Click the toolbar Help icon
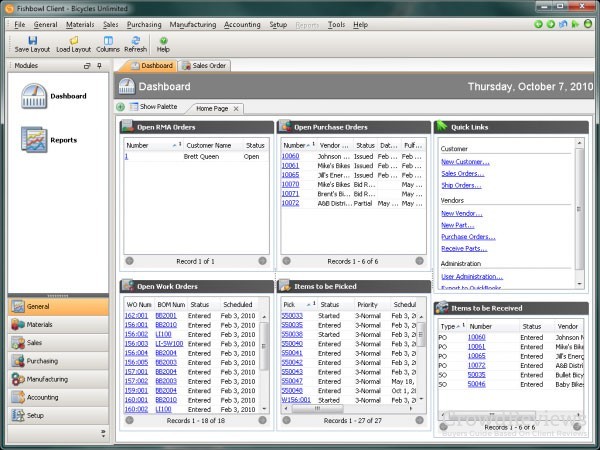This screenshot has width=600, height=450. tap(163, 40)
